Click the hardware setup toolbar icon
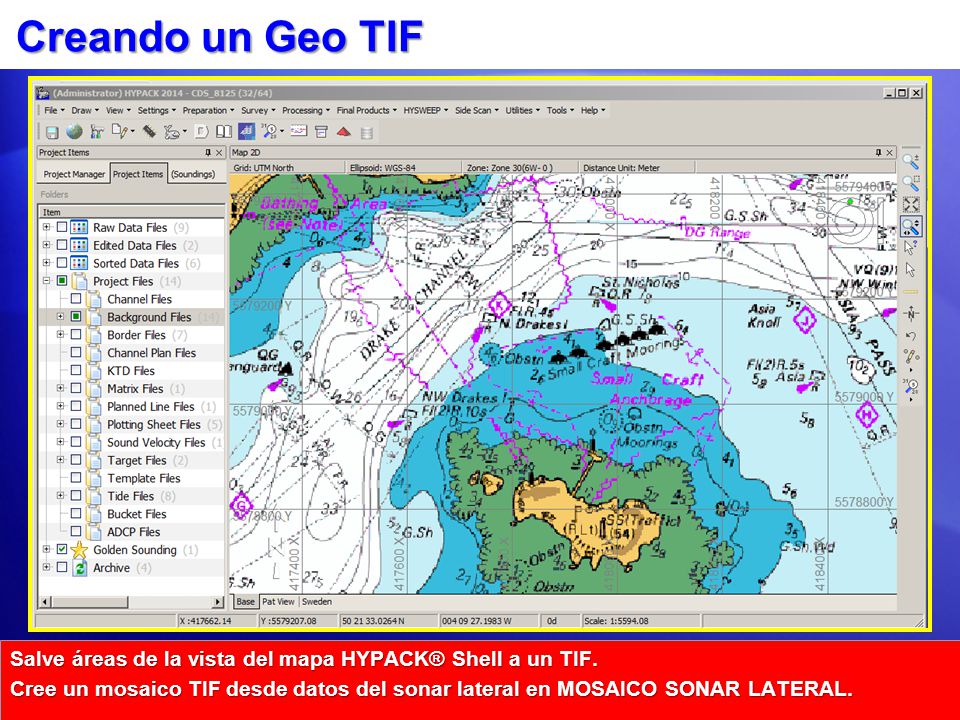This screenshot has height=720, width=960. click(96, 132)
